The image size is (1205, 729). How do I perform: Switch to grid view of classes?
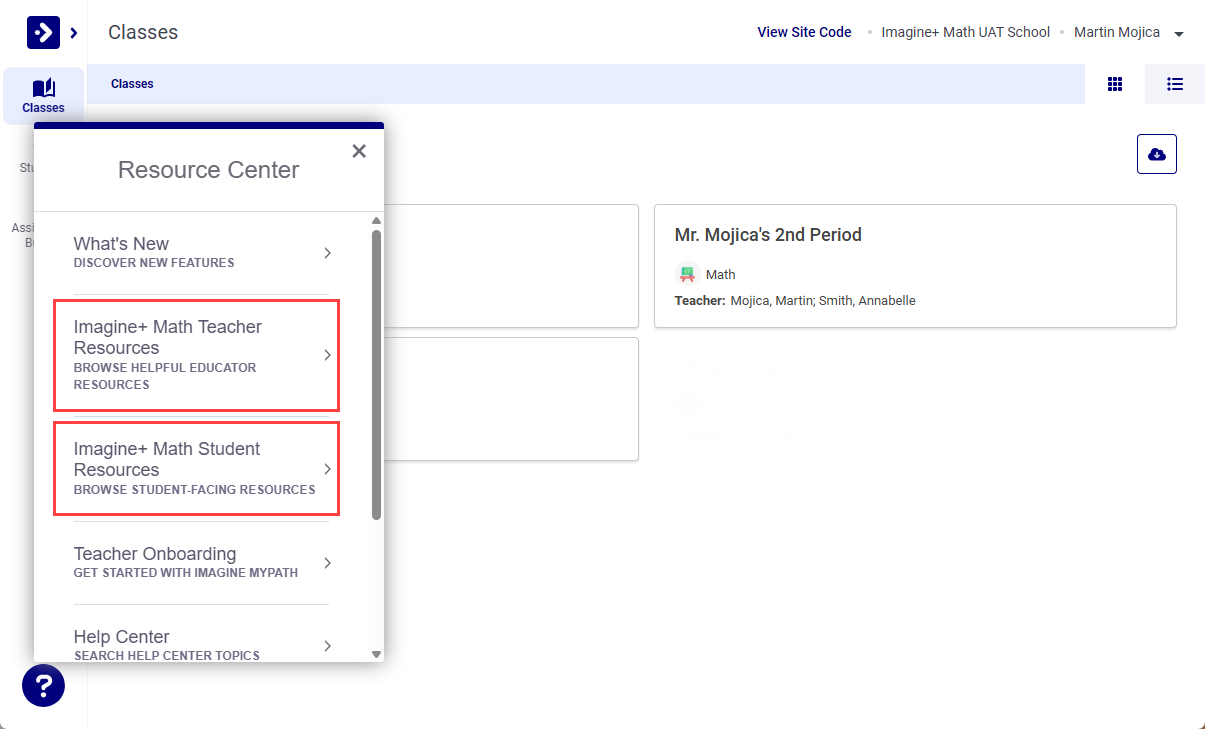point(1115,84)
